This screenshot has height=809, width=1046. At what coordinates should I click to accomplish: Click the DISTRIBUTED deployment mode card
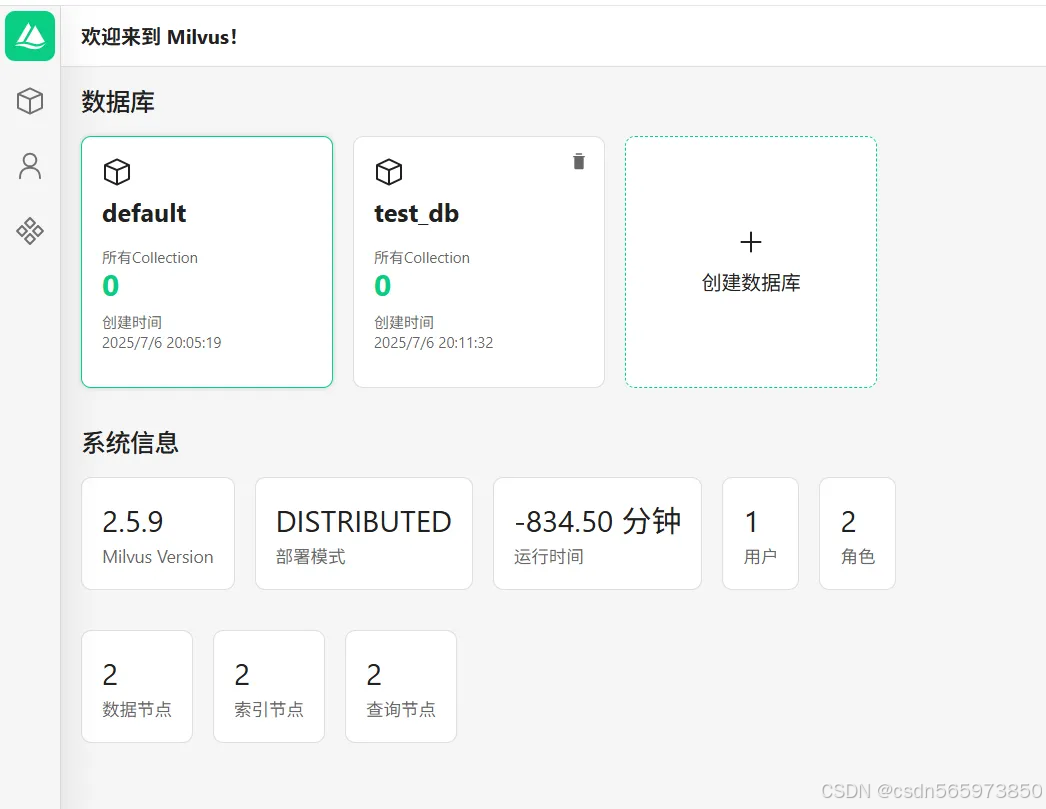[x=364, y=534]
